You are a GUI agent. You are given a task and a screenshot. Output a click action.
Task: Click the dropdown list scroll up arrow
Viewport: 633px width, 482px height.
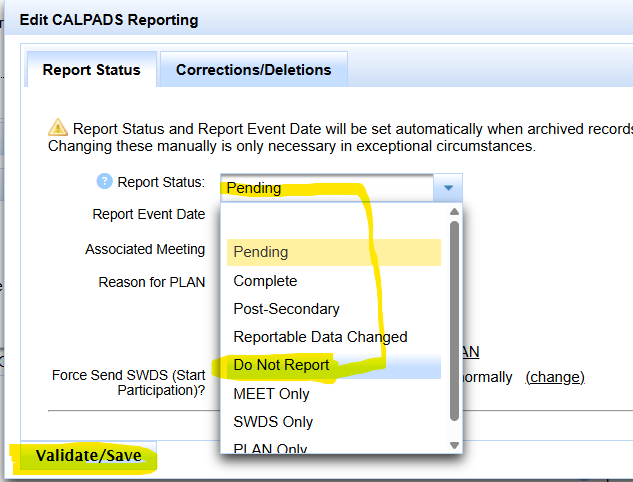(x=454, y=212)
